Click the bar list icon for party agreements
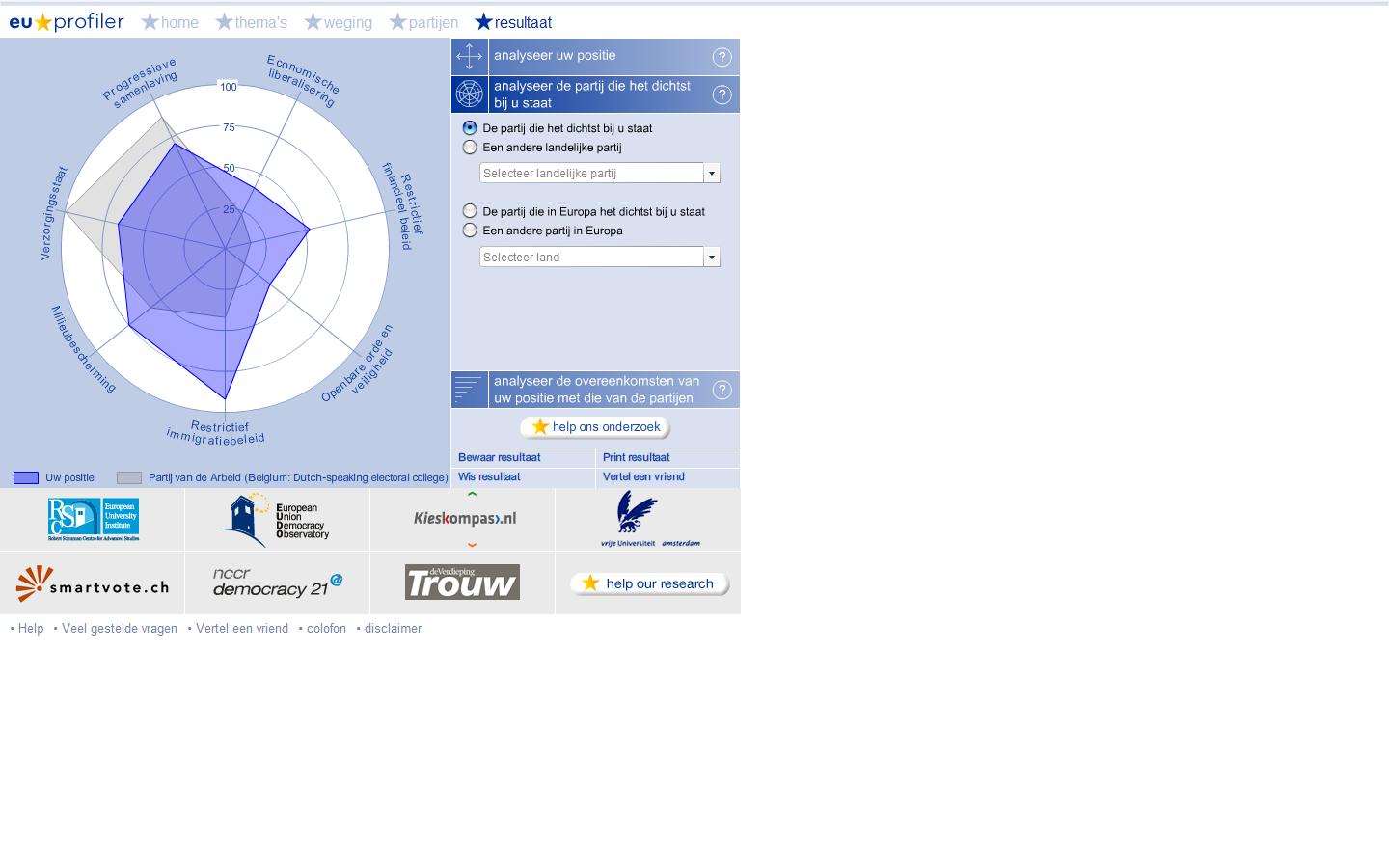Image resolution: width=1389 pixels, height=868 pixels. [x=469, y=390]
